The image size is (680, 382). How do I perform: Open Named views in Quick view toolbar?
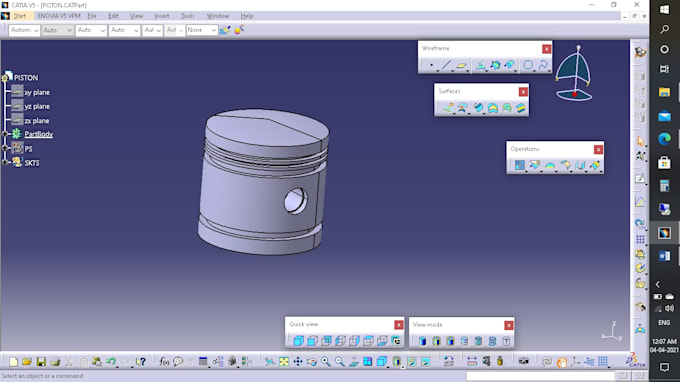coord(396,341)
